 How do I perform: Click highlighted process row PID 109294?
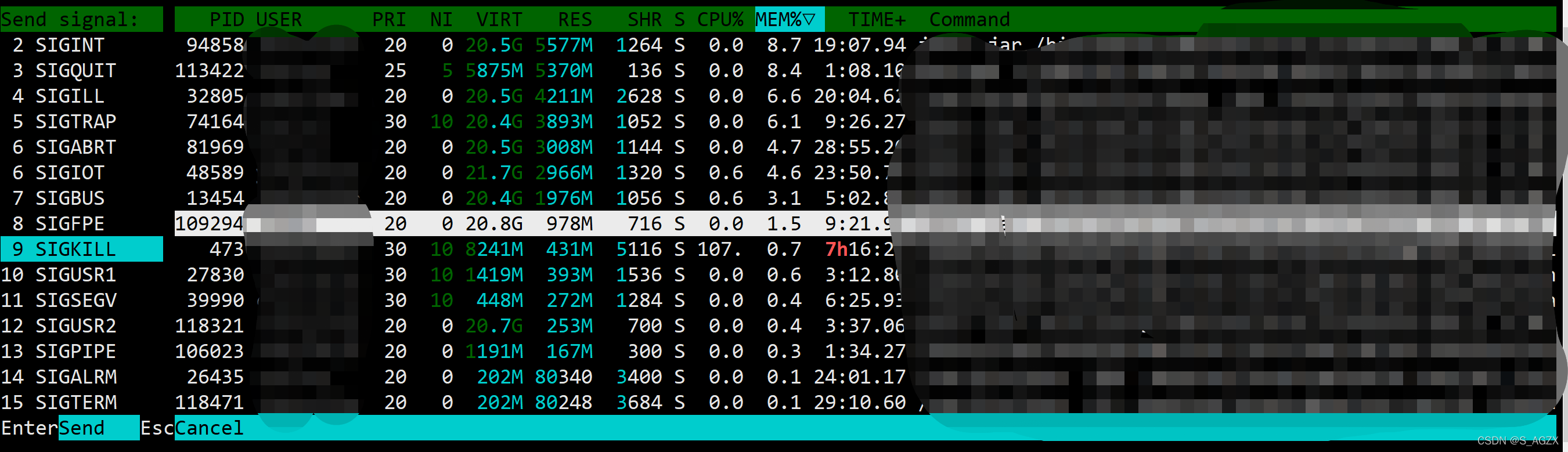(865, 224)
